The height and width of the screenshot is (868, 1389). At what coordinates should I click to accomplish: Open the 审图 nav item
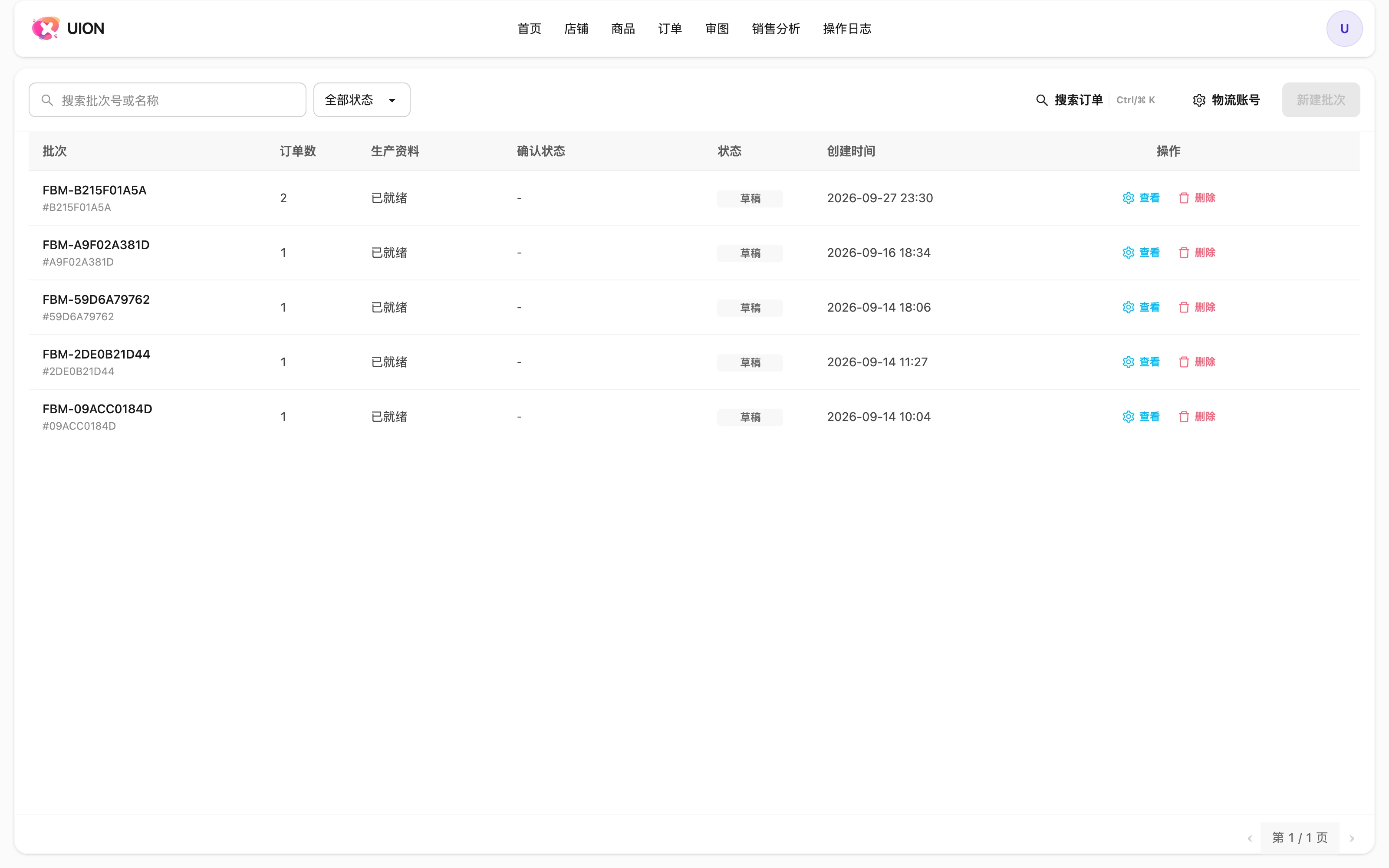[717, 29]
